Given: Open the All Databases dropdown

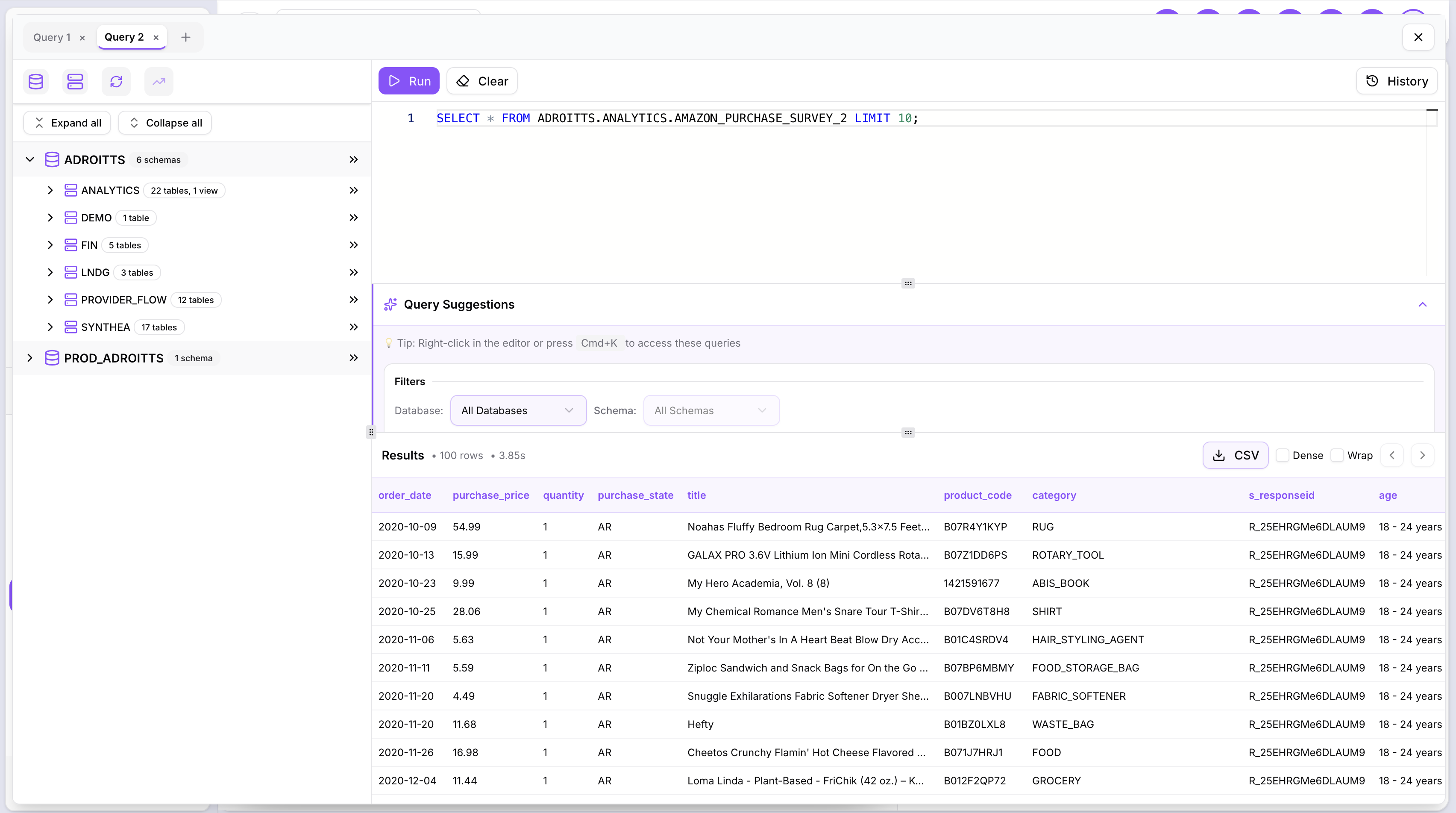Looking at the screenshot, I should (x=518, y=410).
